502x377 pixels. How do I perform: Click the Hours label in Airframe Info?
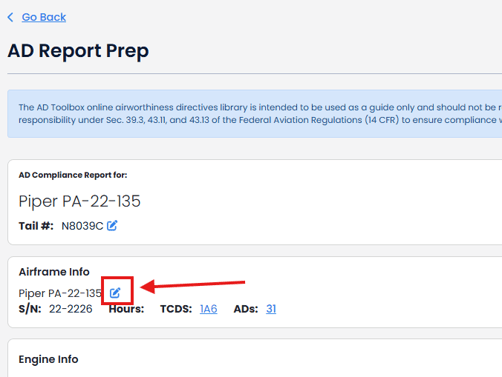click(126, 309)
